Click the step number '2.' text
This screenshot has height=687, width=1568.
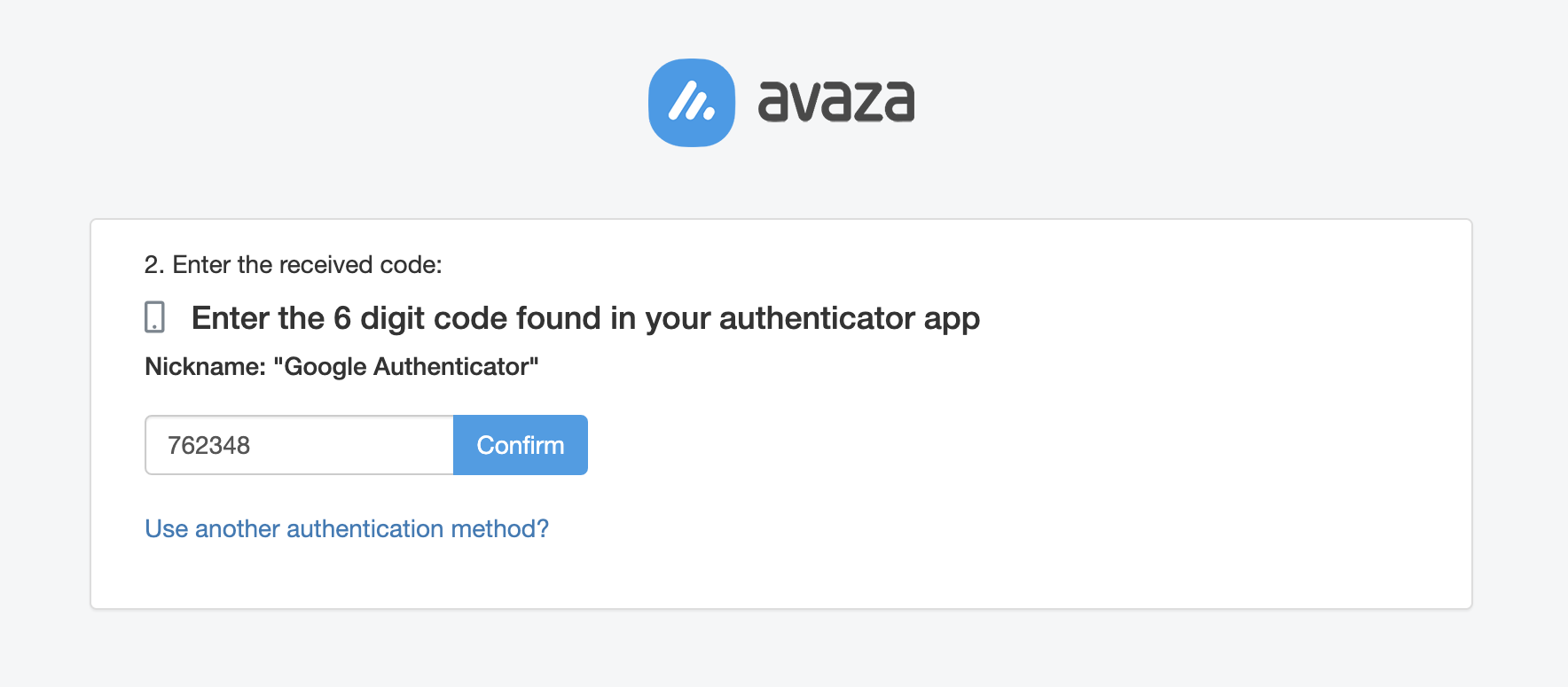click(154, 265)
